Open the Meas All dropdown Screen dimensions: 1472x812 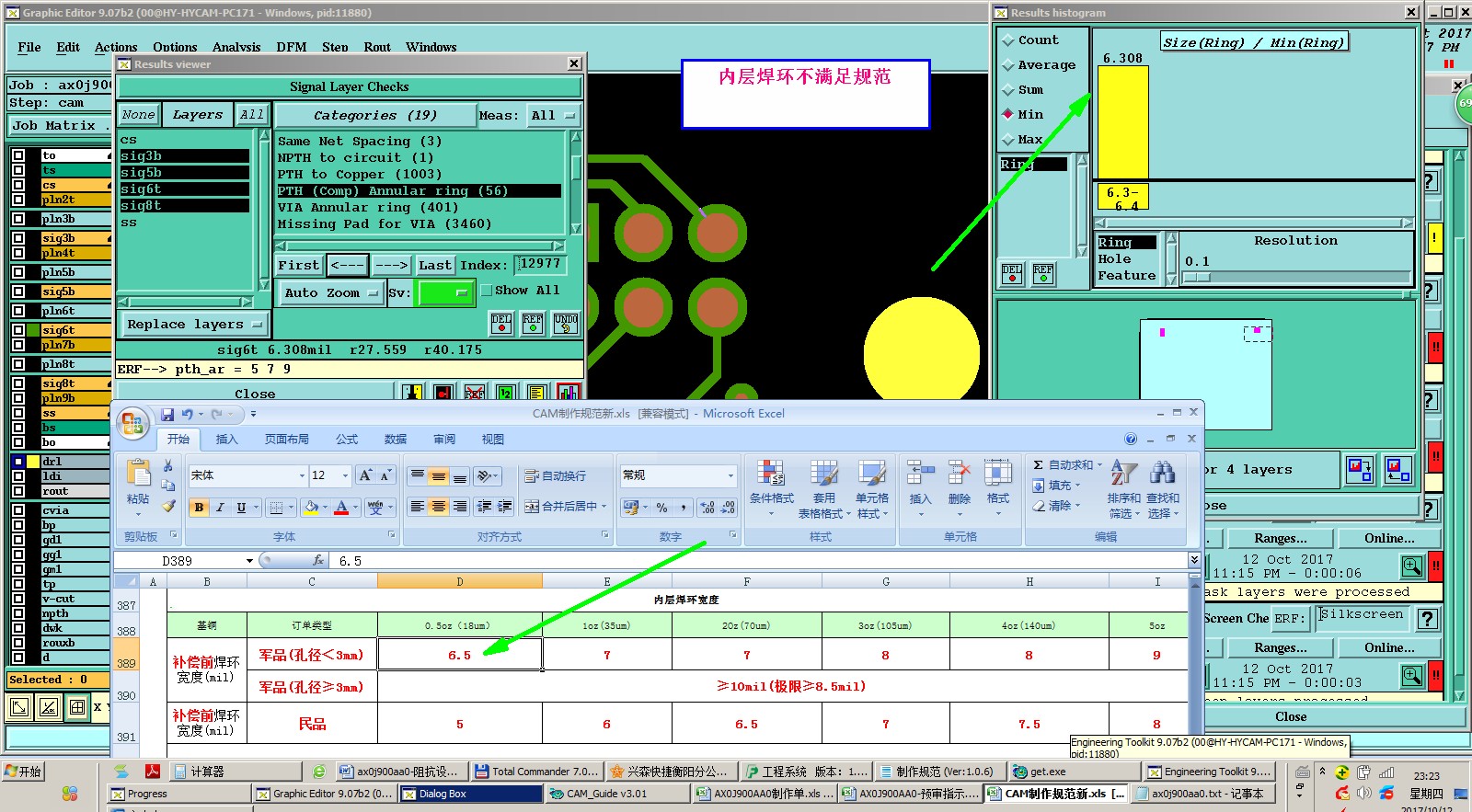point(553,116)
